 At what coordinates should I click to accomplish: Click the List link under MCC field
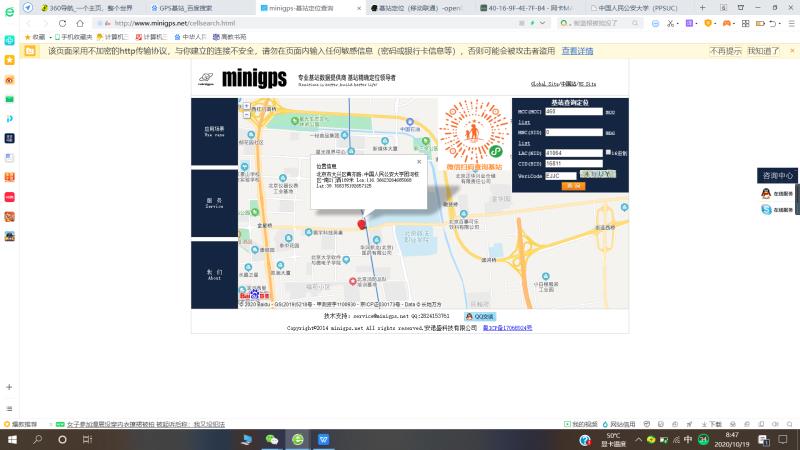(x=524, y=122)
